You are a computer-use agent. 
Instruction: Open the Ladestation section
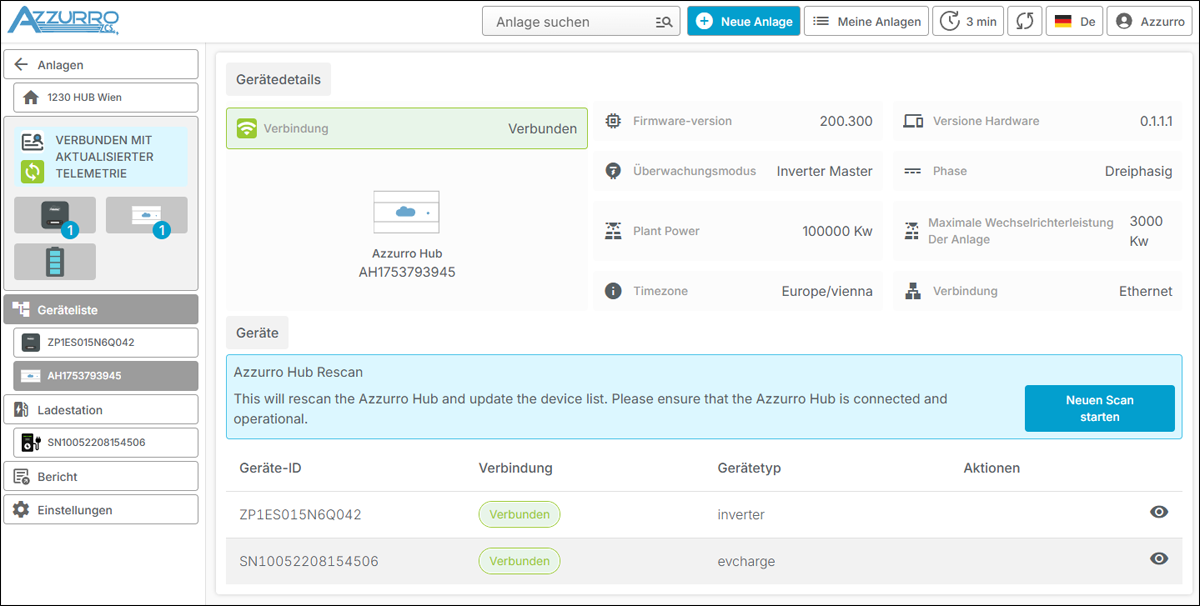tap(101, 409)
